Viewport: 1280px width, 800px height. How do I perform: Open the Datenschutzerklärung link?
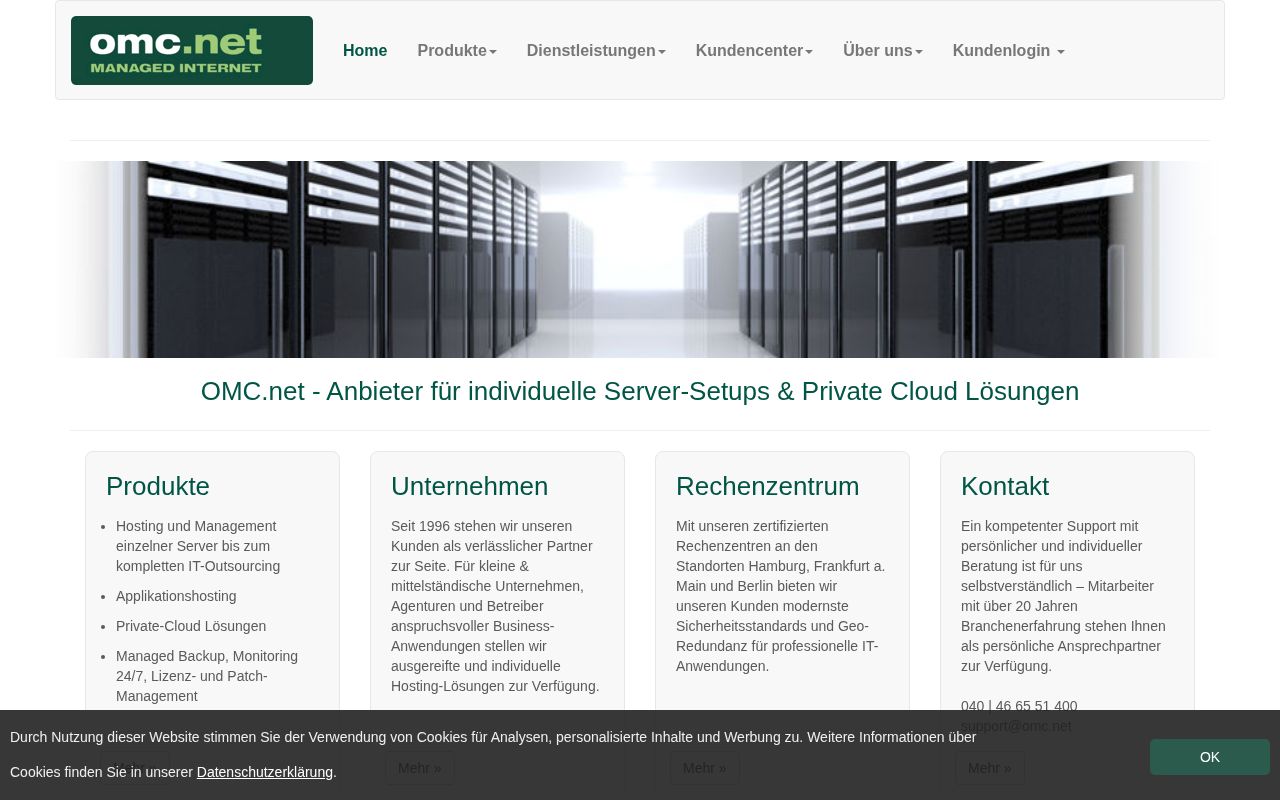coord(265,772)
